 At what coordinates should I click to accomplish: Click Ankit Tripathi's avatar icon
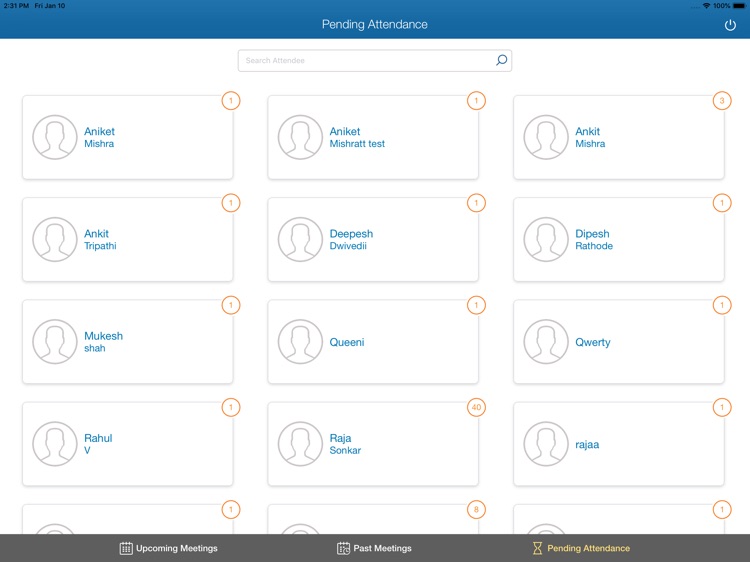55,240
